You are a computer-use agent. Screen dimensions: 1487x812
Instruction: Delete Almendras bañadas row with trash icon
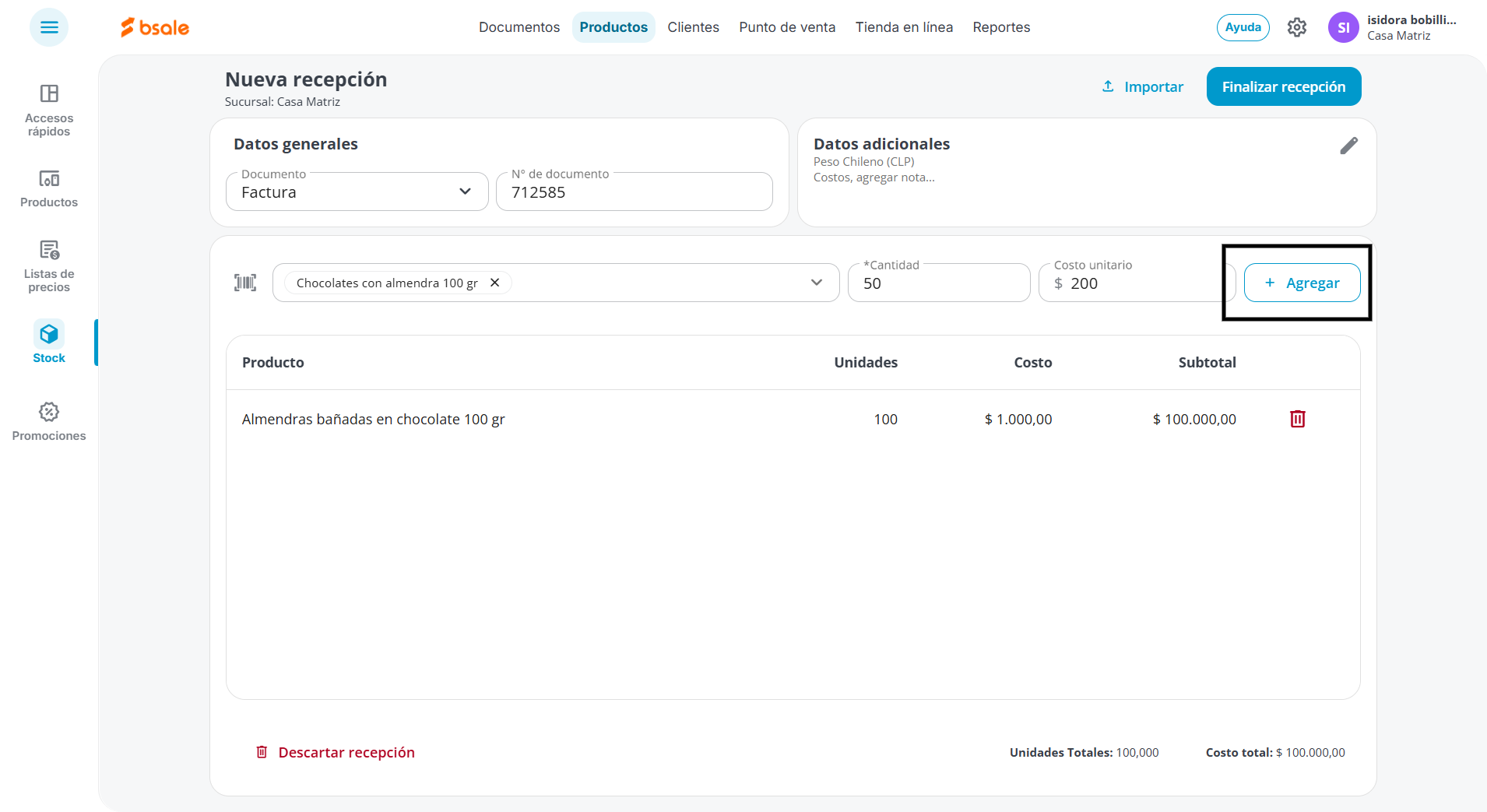[x=1297, y=419]
